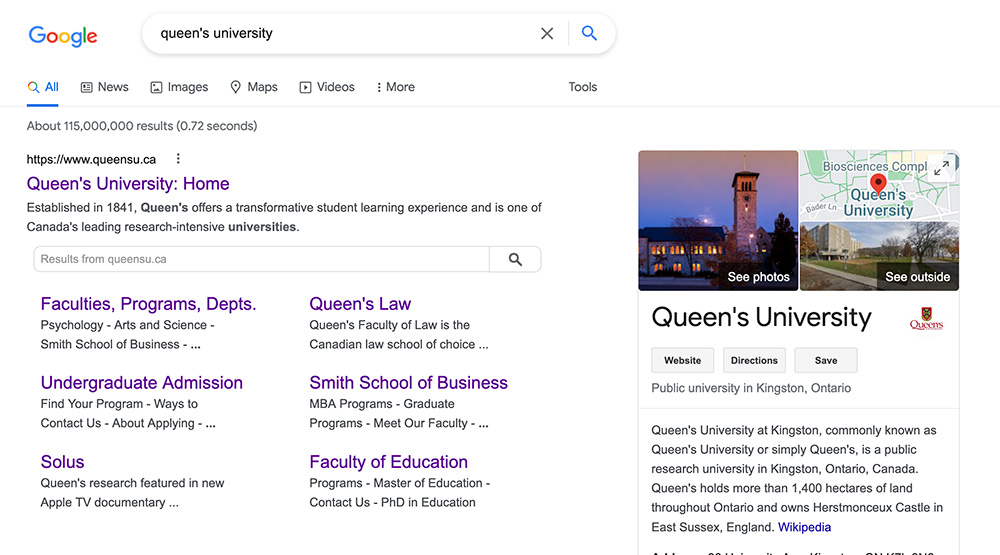1000x555 pixels.
Task: Switch to the Videos tab
Action: 327,87
